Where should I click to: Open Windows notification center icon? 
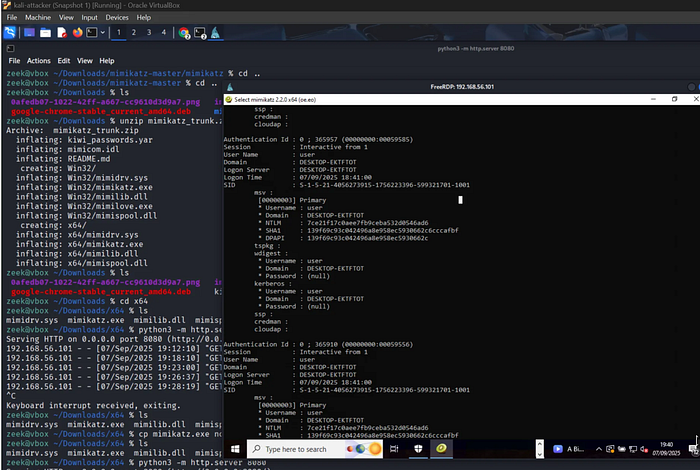(x=693, y=449)
